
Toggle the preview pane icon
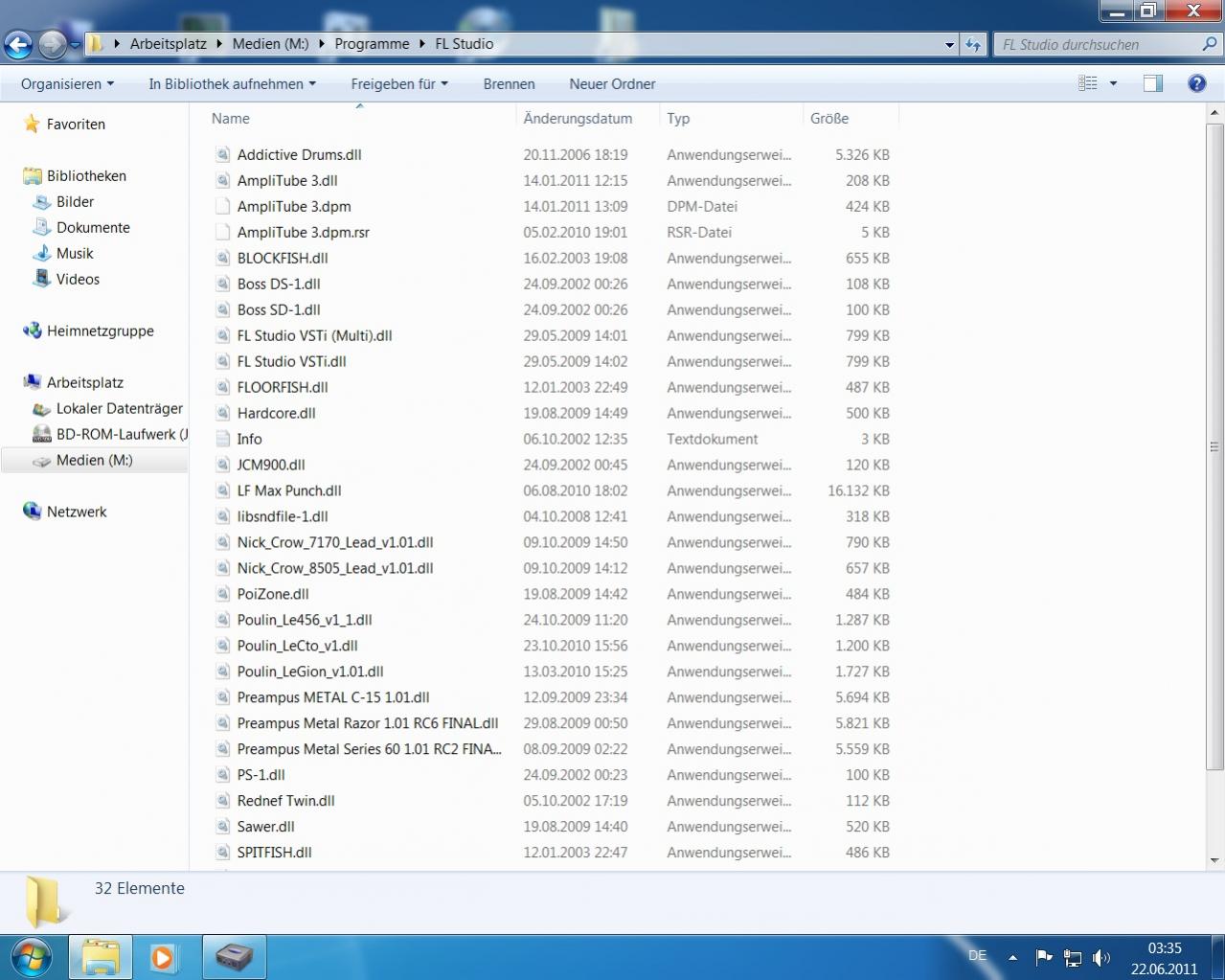pos(1153,83)
